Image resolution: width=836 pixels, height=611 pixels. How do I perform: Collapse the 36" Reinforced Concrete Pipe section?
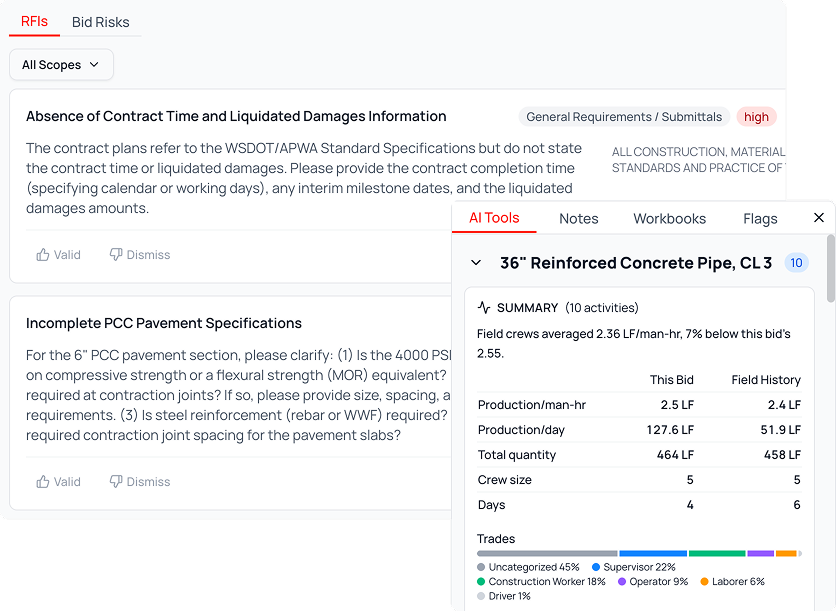476,263
